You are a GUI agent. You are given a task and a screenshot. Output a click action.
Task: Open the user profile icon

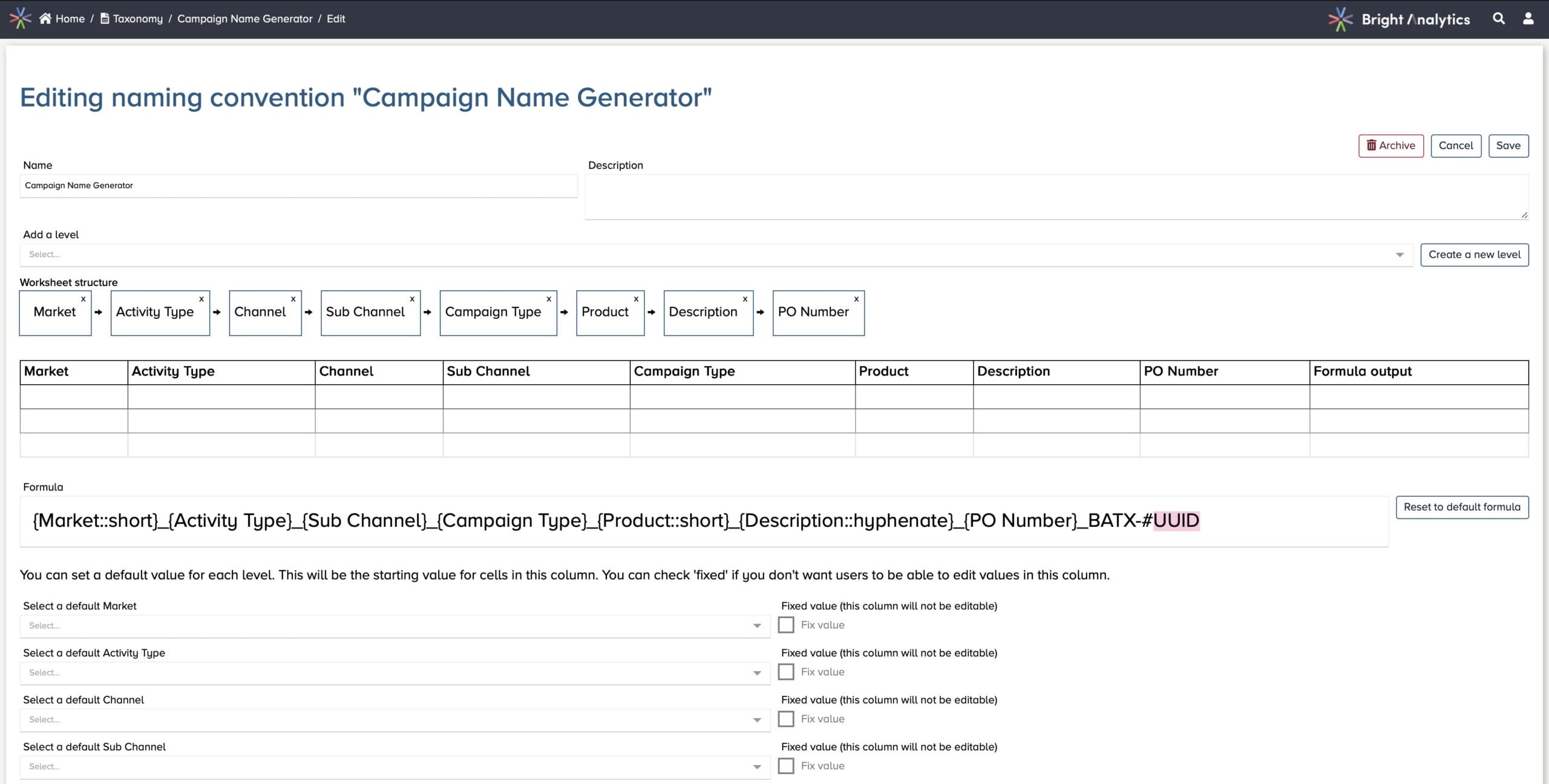tap(1528, 19)
